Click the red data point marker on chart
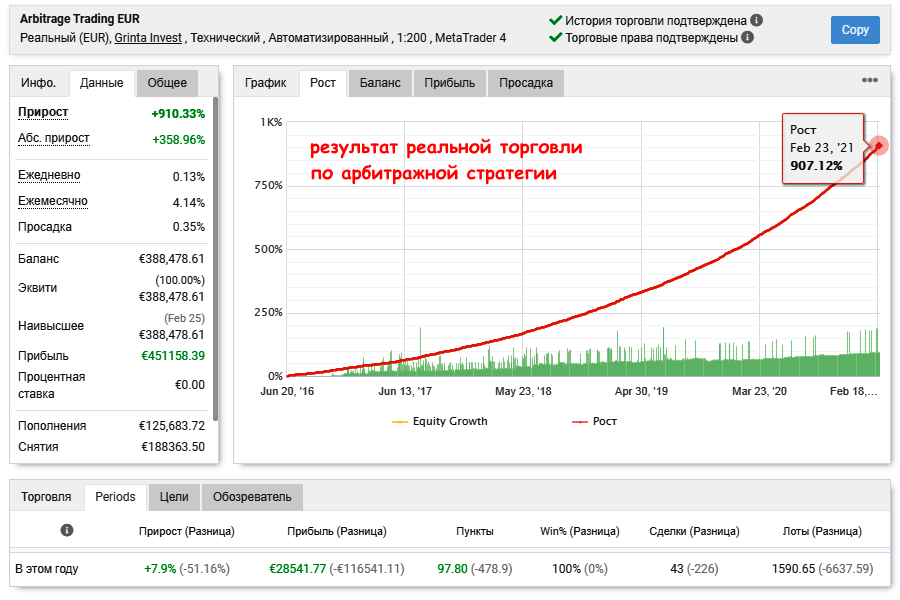The image size is (900, 600). coord(879,146)
